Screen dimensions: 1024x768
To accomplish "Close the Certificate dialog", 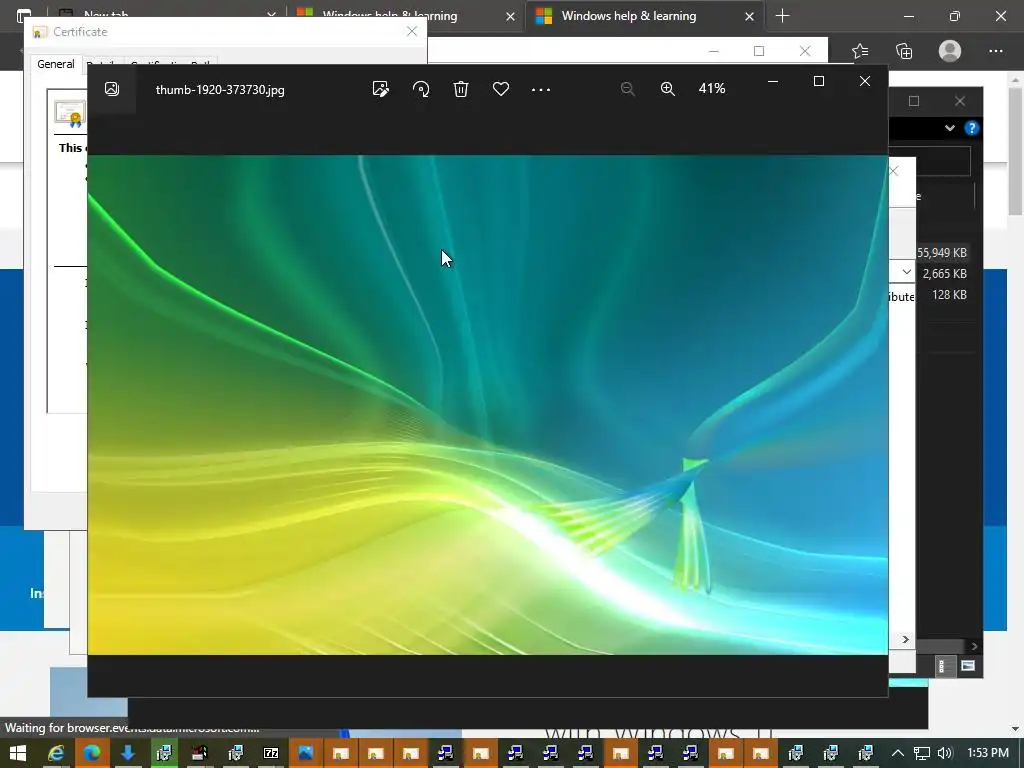I will click(411, 31).
